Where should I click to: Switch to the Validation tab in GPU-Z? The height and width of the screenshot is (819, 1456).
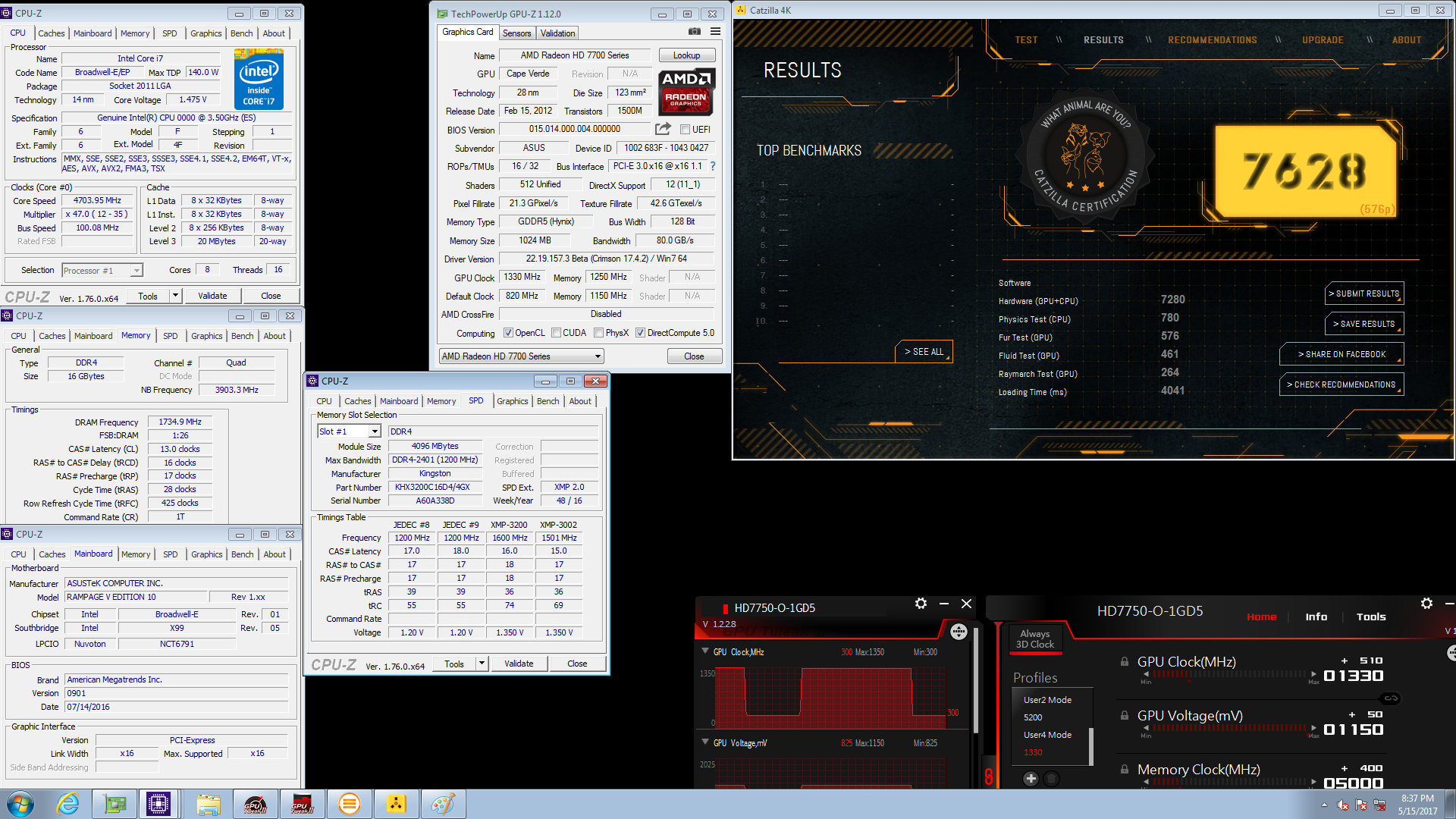pyautogui.click(x=557, y=33)
